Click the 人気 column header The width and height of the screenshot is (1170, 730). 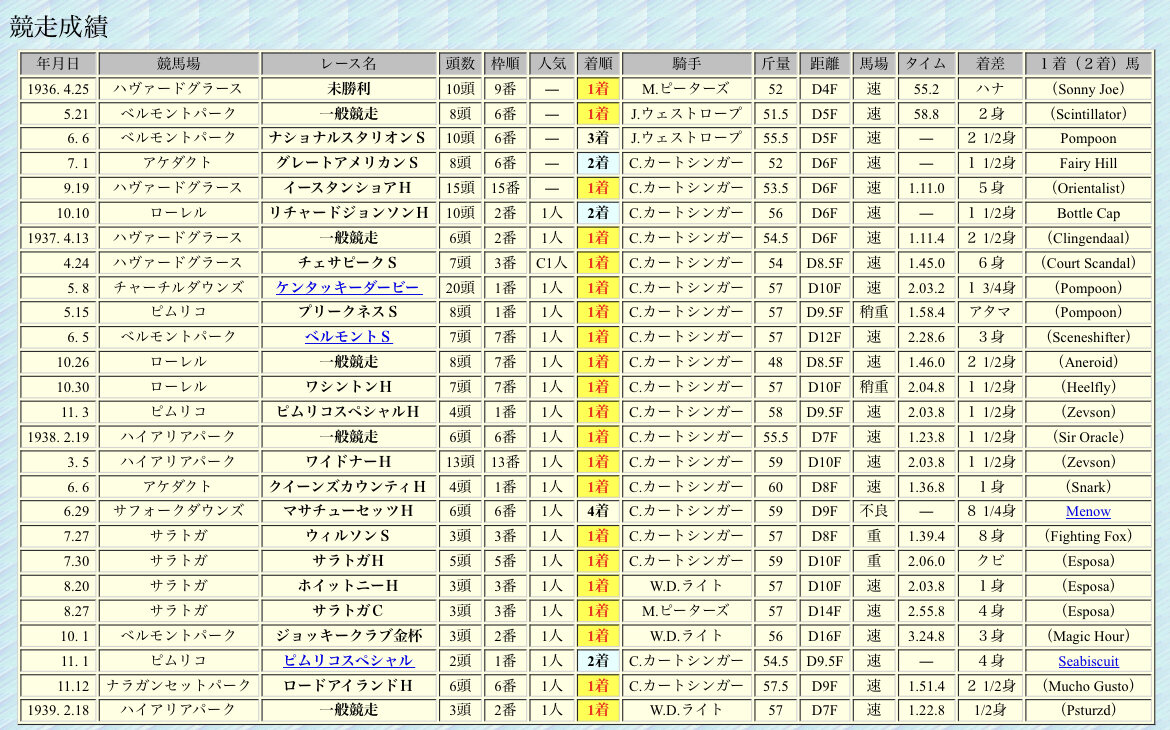pos(552,63)
